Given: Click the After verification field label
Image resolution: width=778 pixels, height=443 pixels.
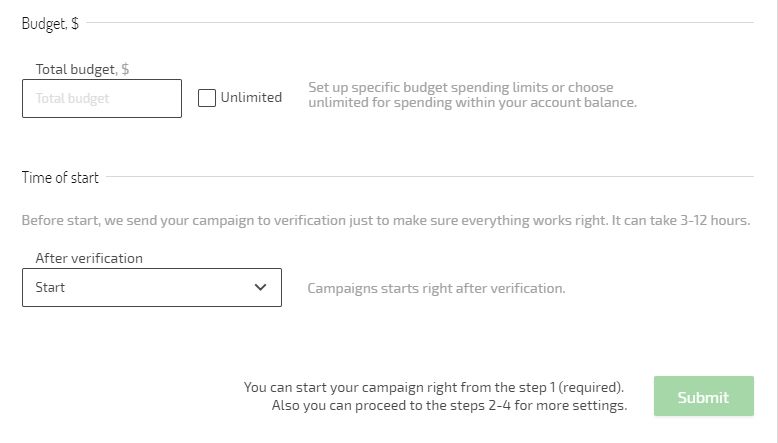Looking at the screenshot, I should point(89,258).
